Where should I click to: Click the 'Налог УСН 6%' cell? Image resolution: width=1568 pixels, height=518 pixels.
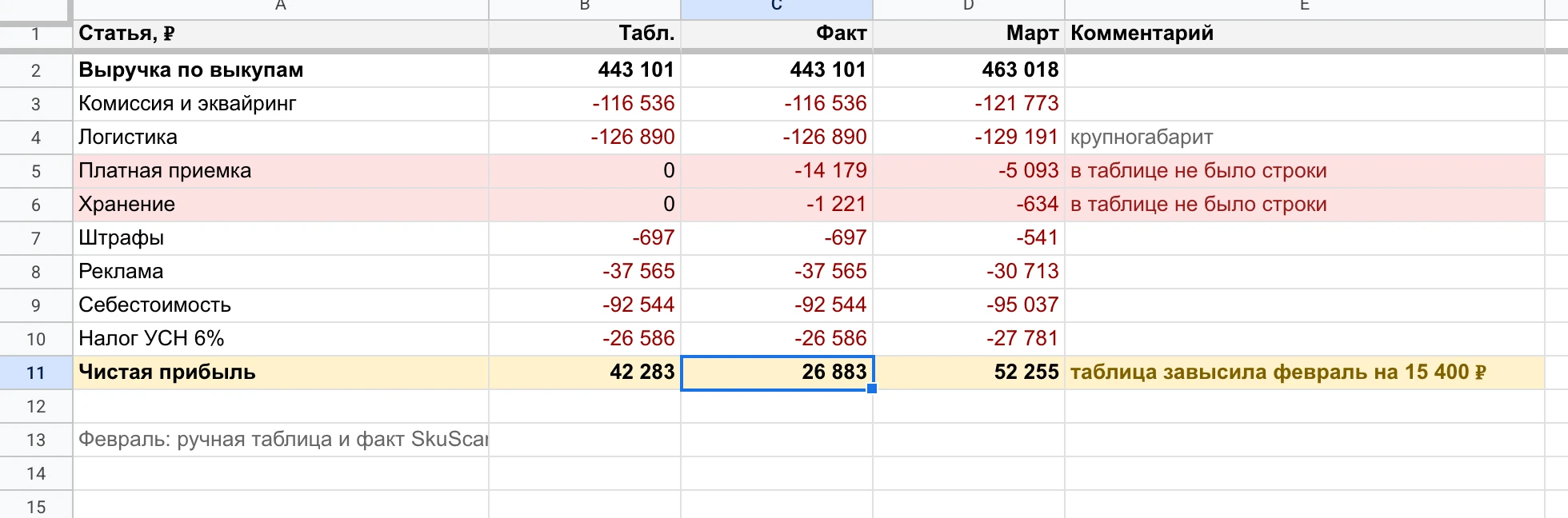[281, 339]
